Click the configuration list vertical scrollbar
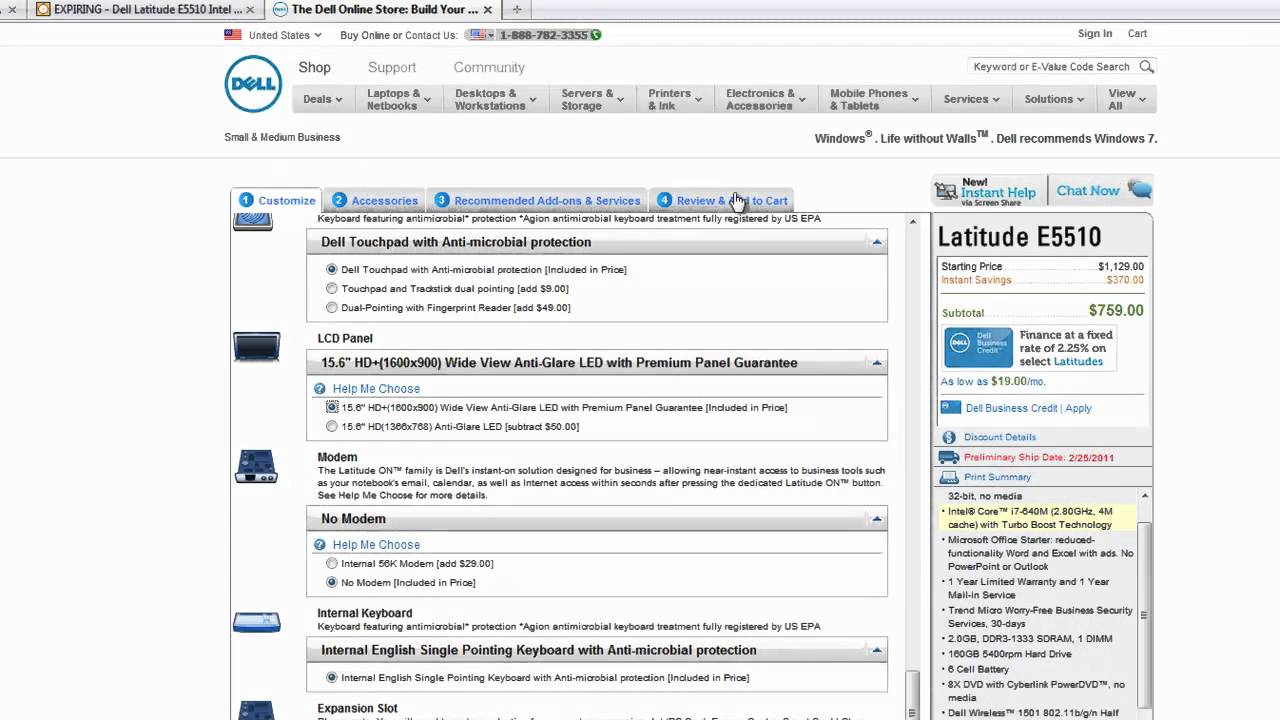This screenshot has width=1280, height=720. click(912, 694)
